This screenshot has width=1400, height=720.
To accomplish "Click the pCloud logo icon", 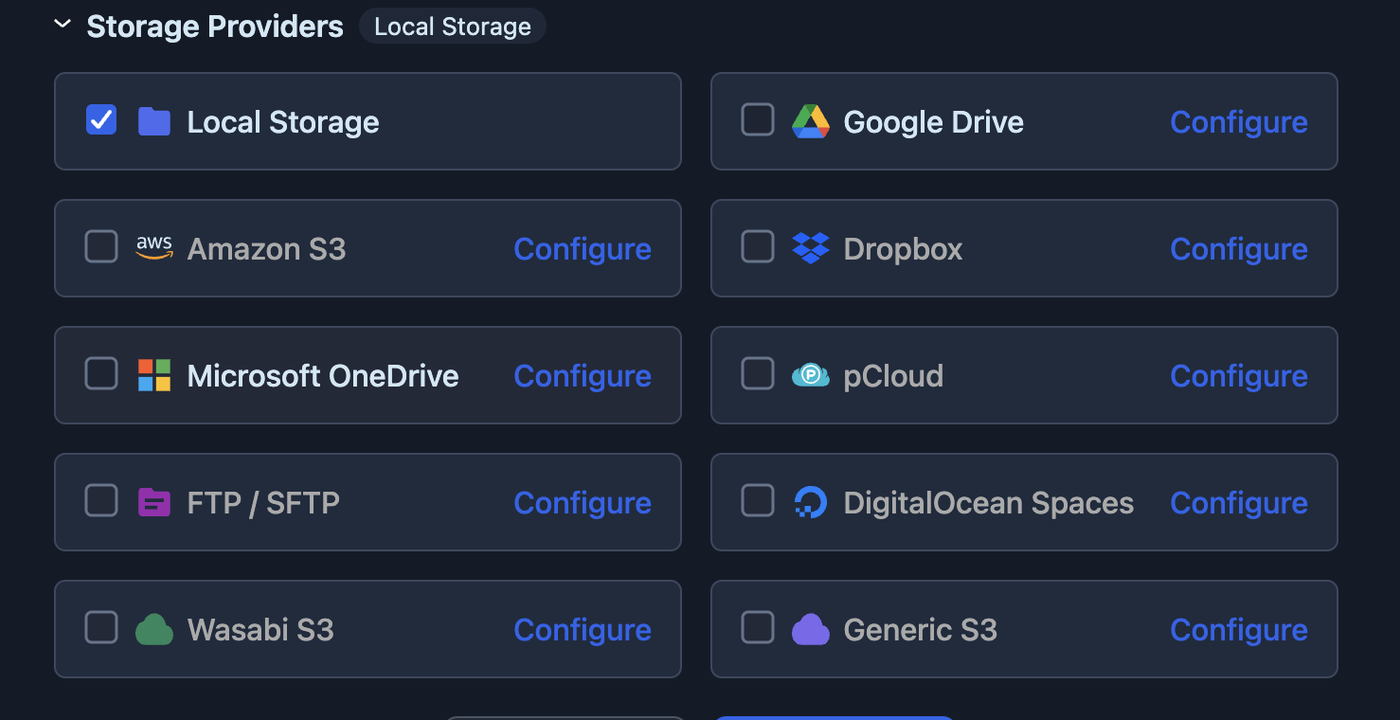I will click(x=811, y=375).
